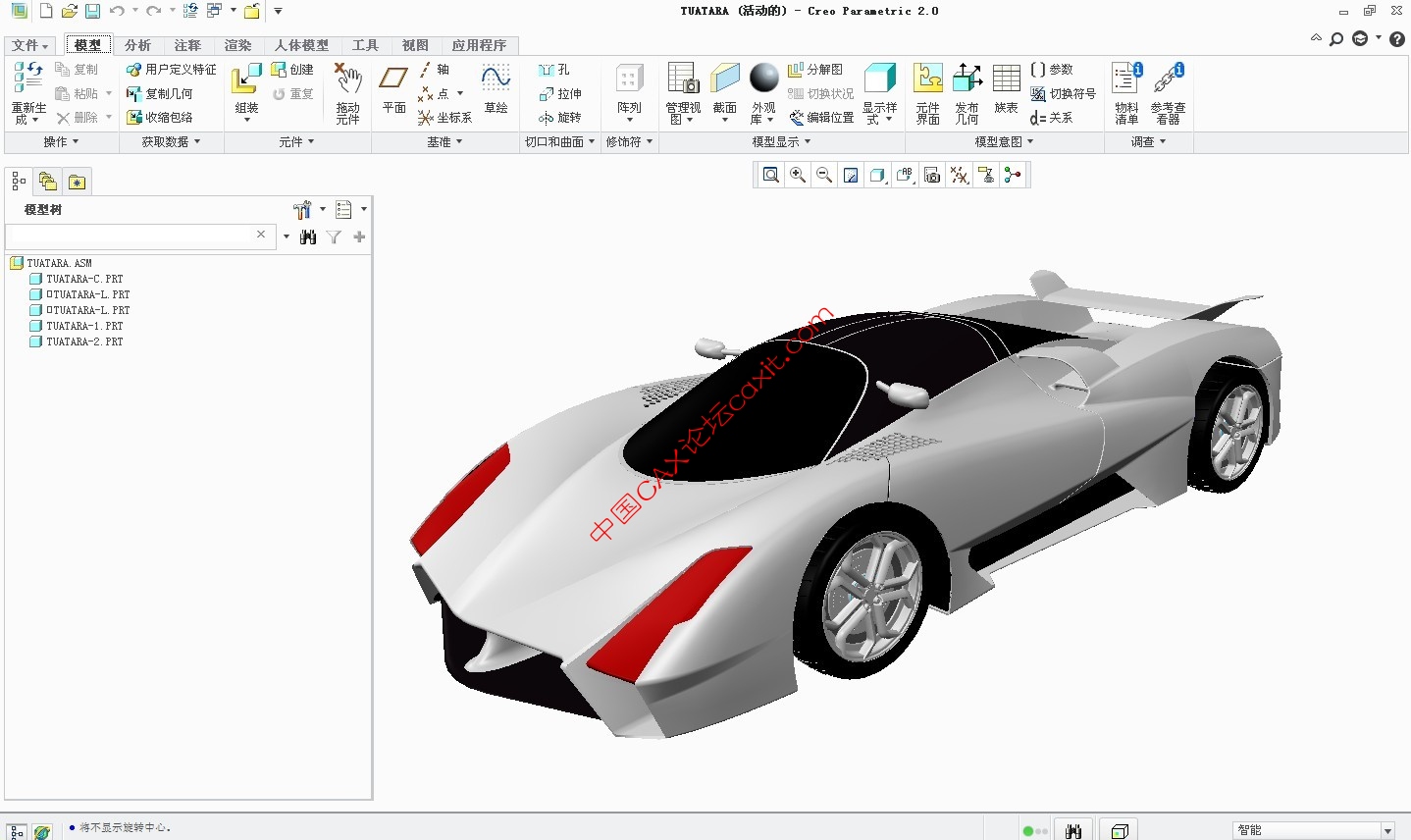Toggle Switch Symbols (切换符号)
The height and width of the screenshot is (840, 1411).
(x=1063, y=93)
